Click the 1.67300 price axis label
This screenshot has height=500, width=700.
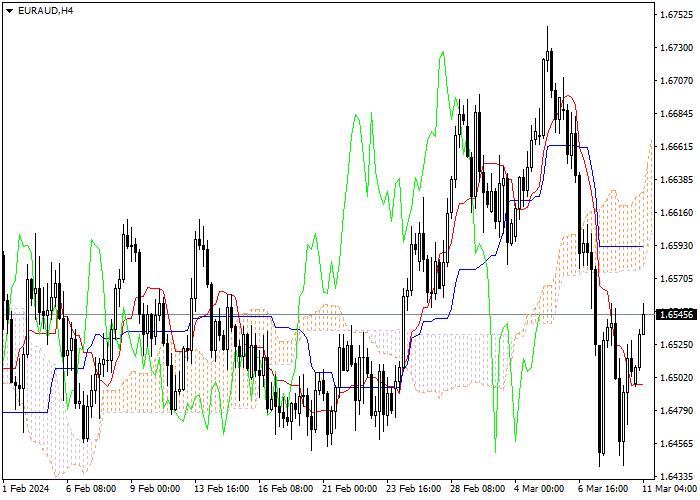point(676,48)
